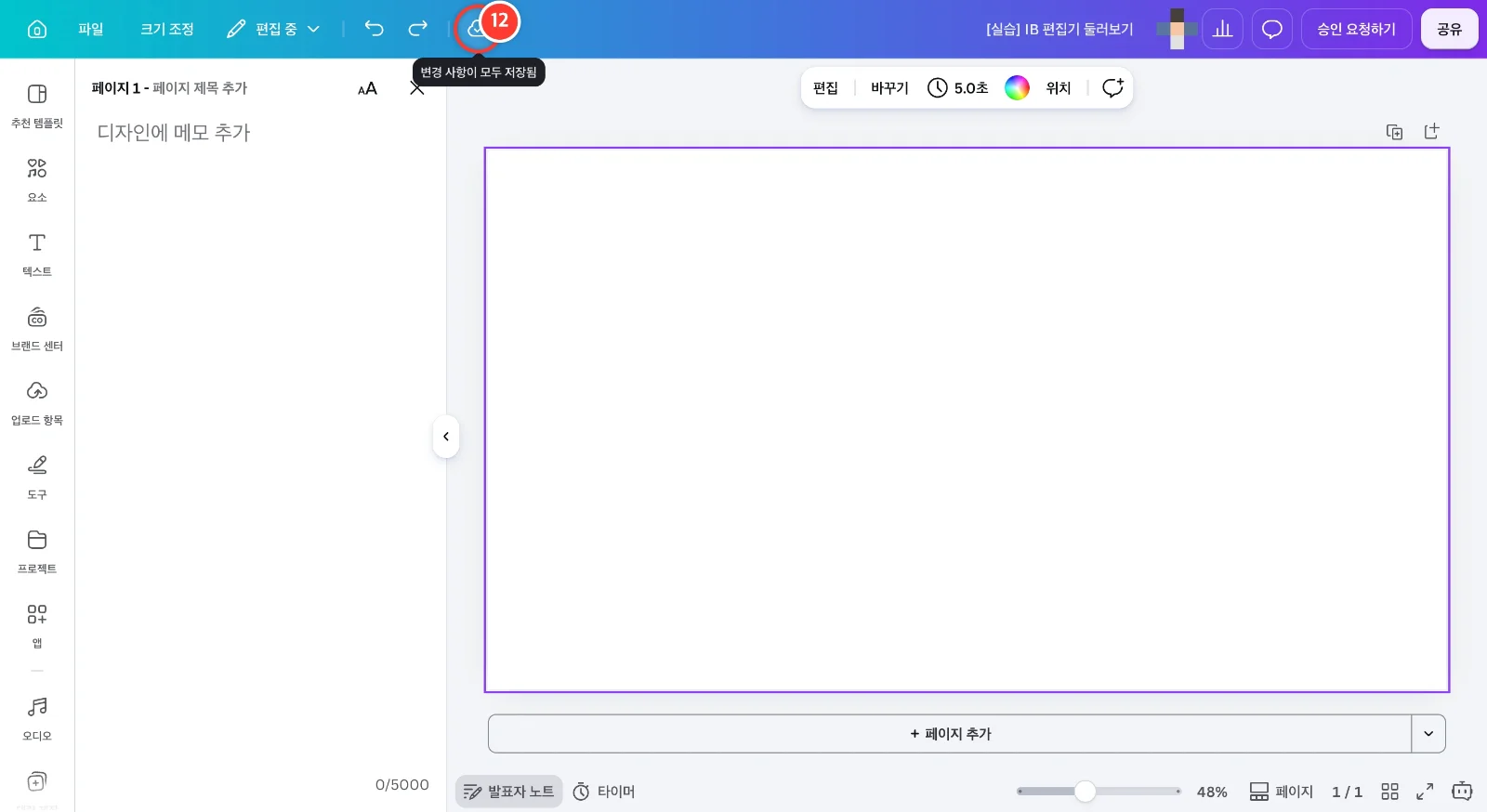Open the 브랜드 센터 panel

click(x=37, y=329)
